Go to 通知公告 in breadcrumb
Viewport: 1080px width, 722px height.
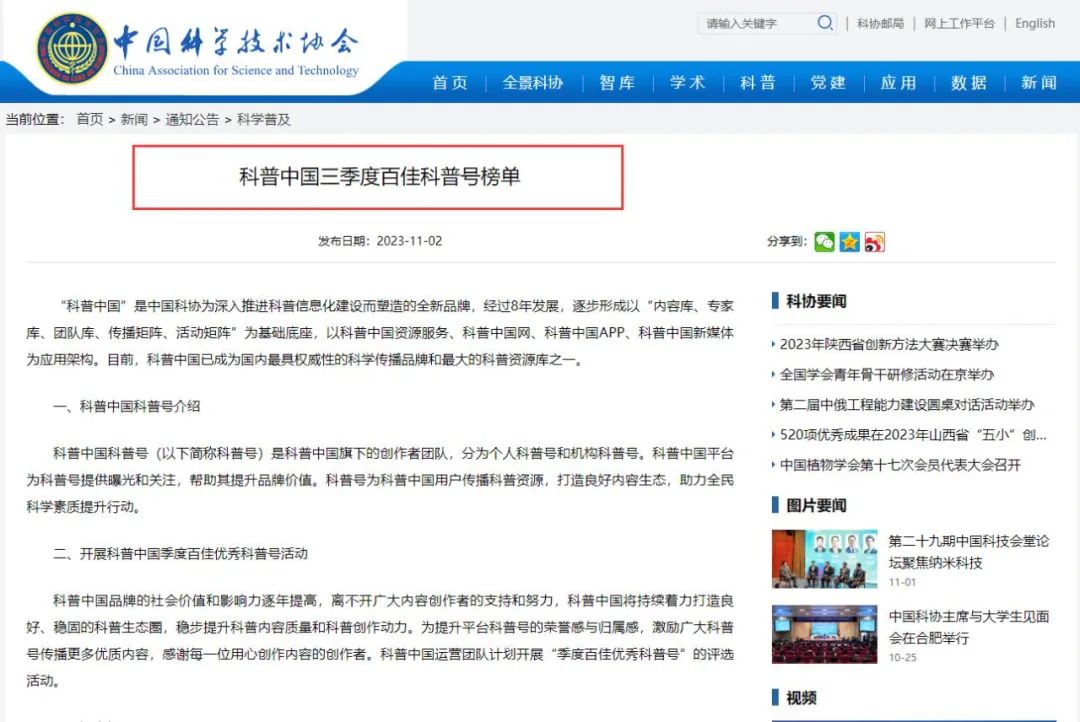point(192,119)
